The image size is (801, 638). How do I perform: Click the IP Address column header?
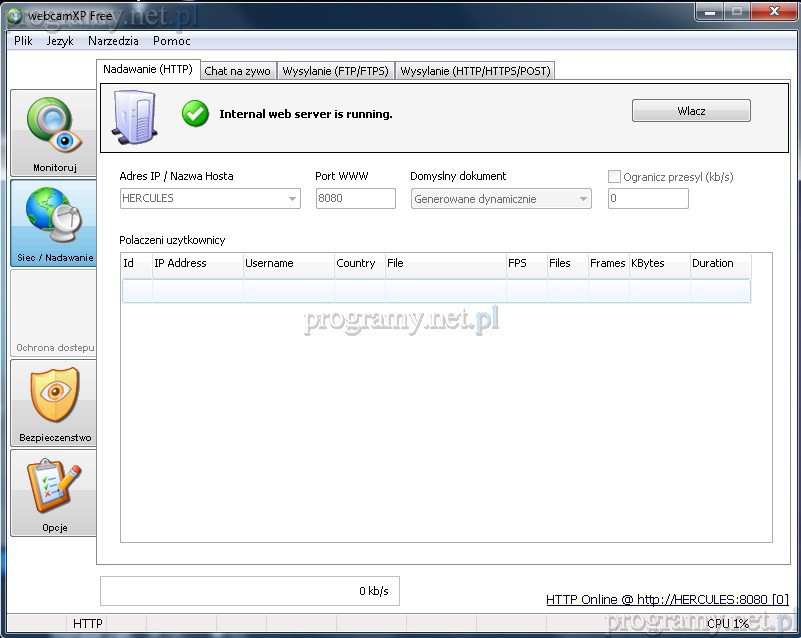(x=197, y=264)
